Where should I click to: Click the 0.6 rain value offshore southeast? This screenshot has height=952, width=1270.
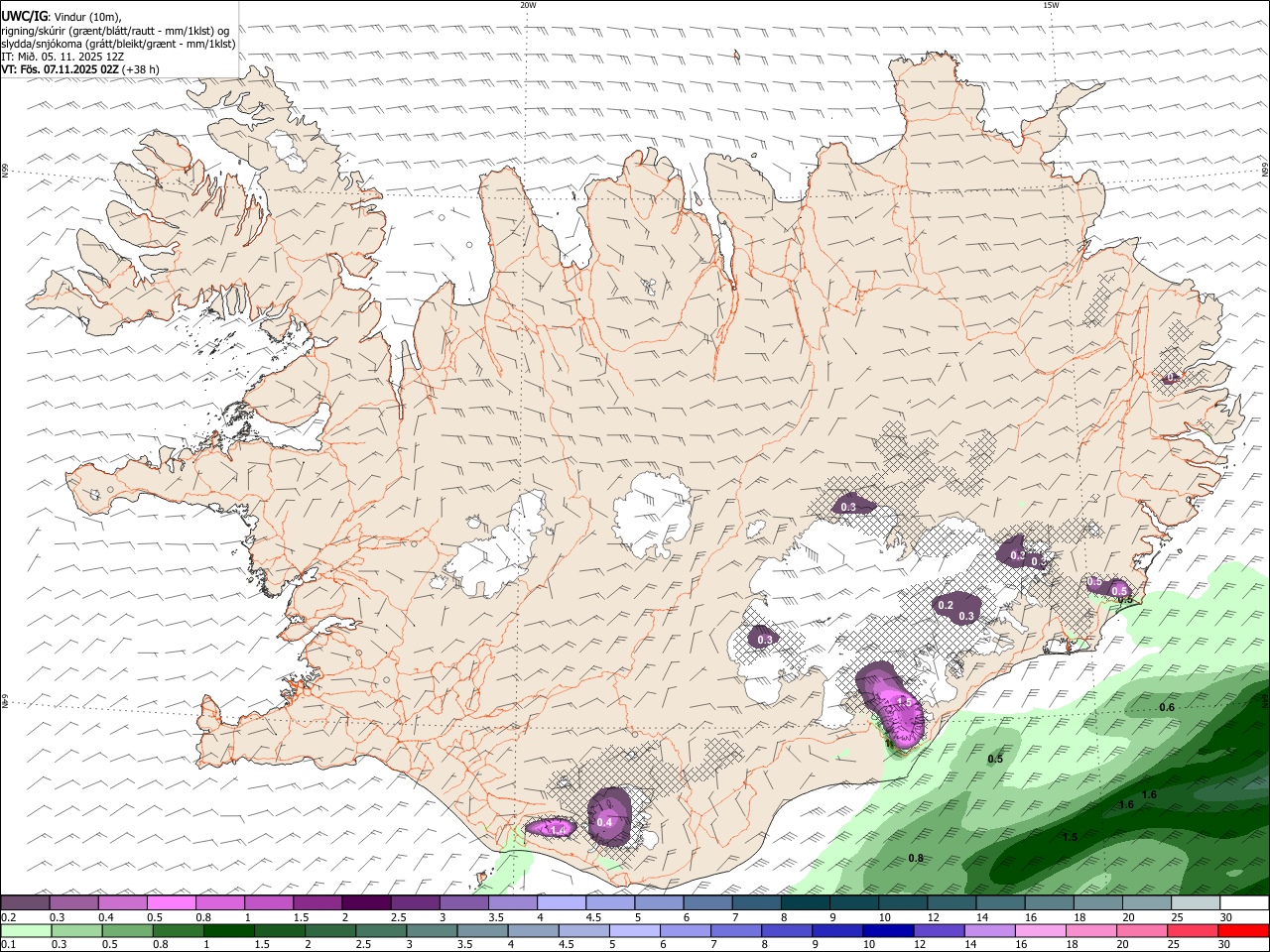1167,707
